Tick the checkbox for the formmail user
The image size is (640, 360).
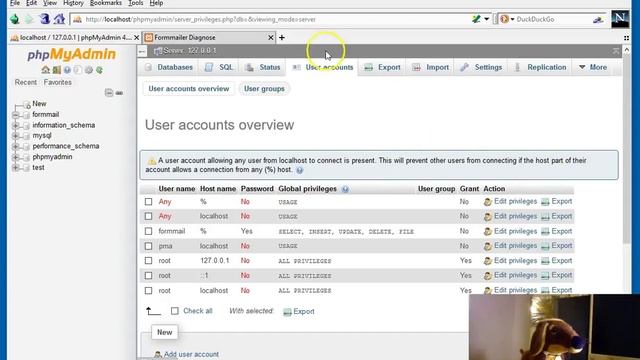pos(149,231)
